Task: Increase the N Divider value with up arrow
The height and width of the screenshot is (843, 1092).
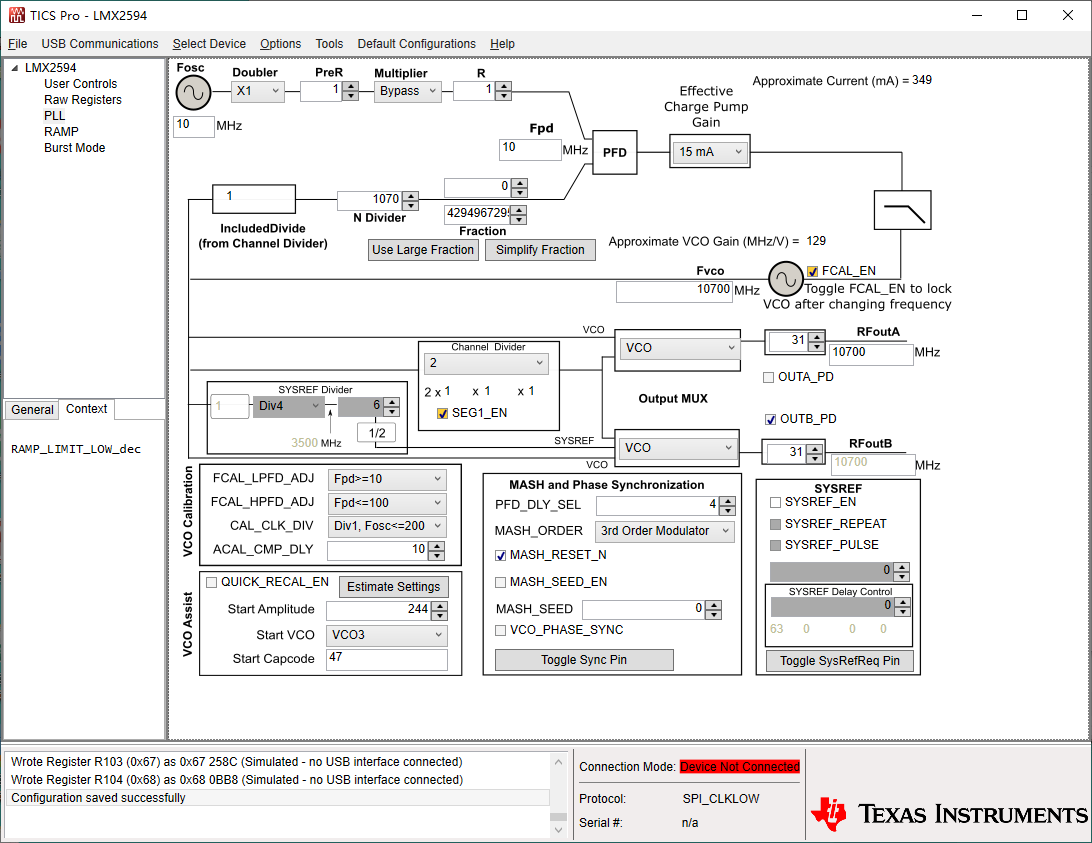Action: point(411,196)
